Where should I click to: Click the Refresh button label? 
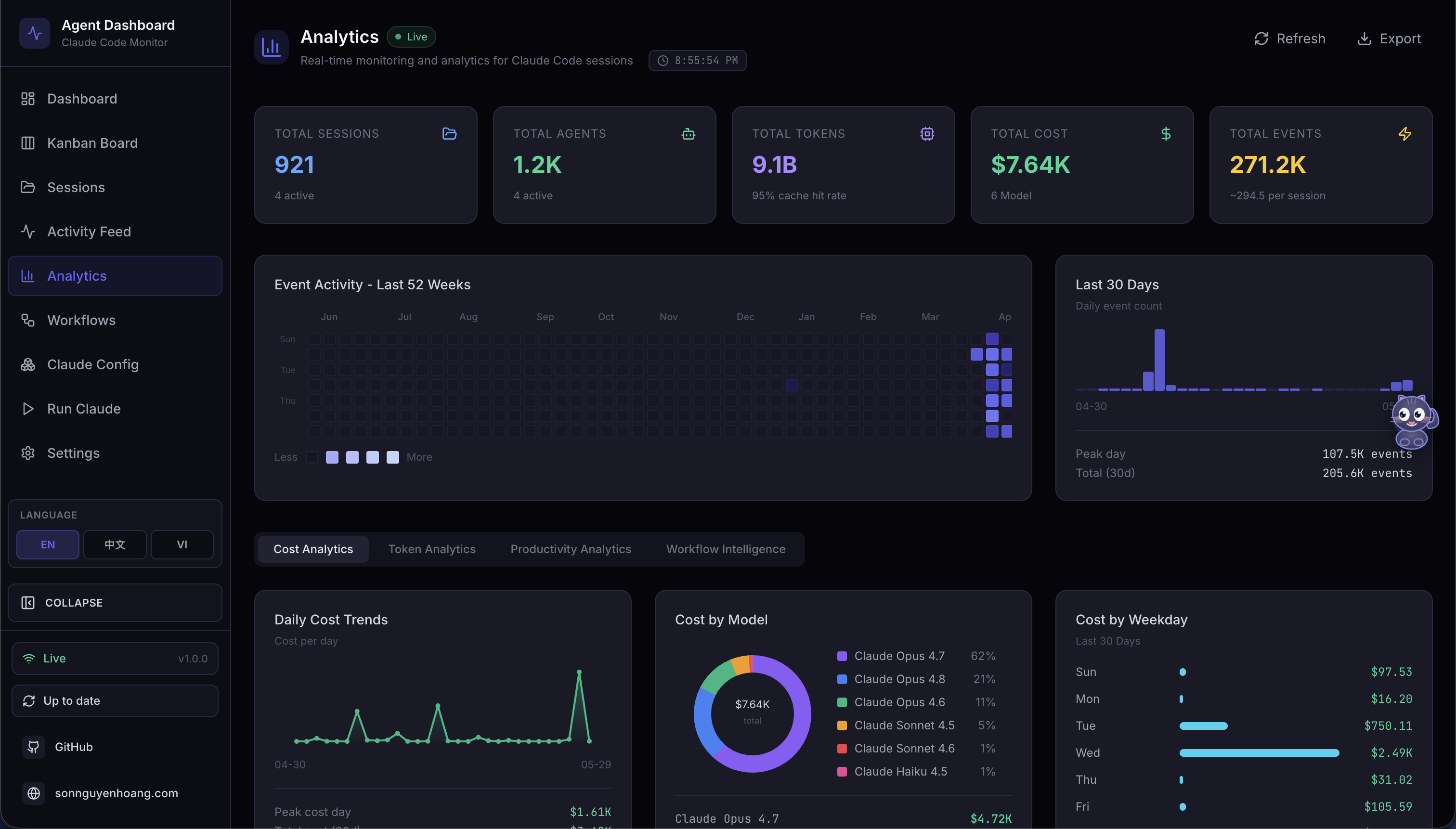[1300, 39]
